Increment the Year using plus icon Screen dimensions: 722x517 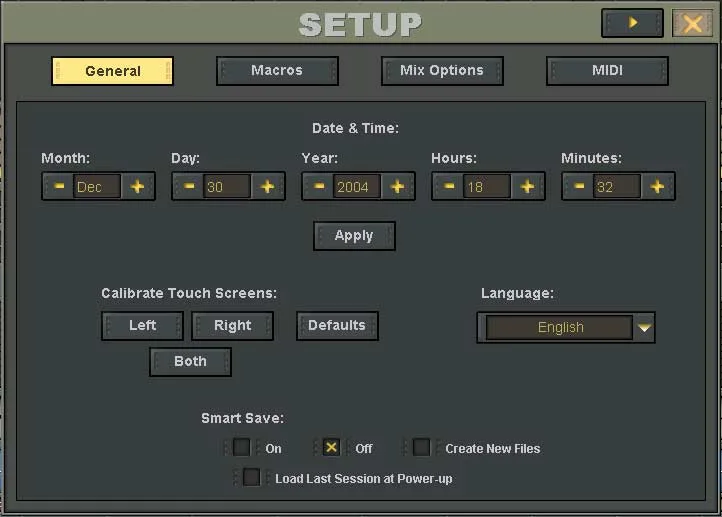397,186
